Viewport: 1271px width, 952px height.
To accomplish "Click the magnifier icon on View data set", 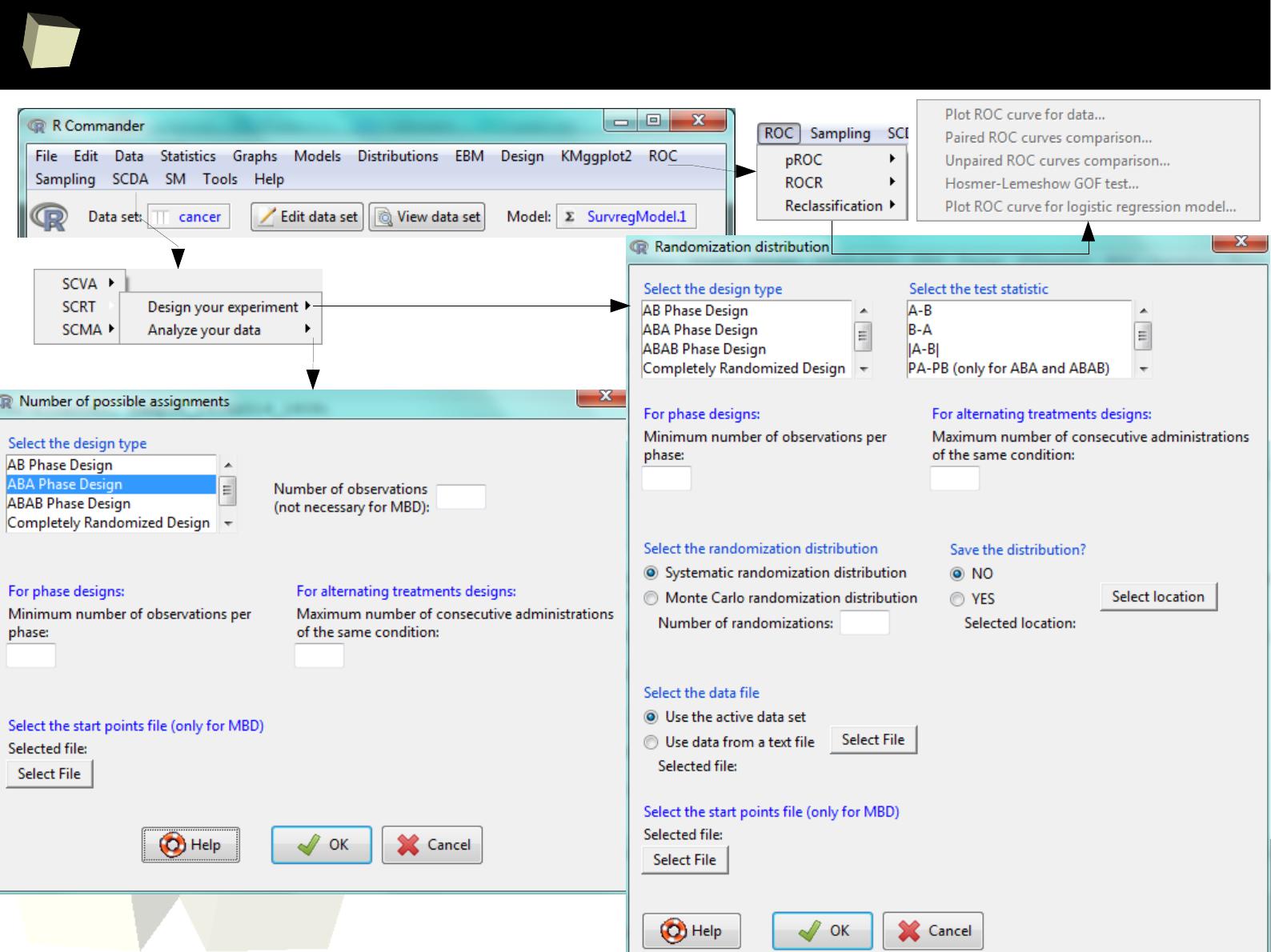I will pyautogui.click(x=384, y=216).
